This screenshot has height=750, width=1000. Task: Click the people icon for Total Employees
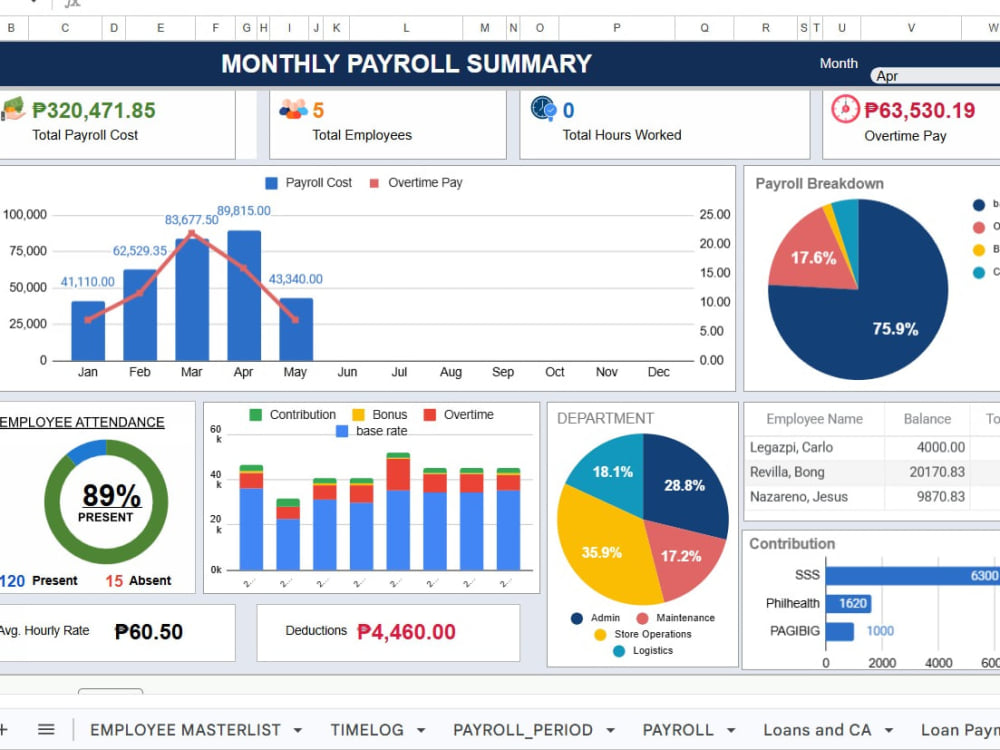click(293, 110)
